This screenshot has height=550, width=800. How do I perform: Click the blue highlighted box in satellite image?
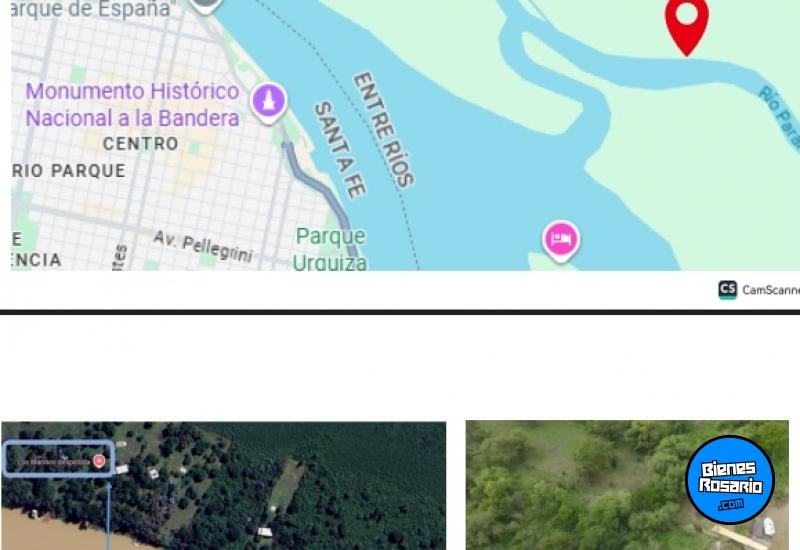click(59, 459)
